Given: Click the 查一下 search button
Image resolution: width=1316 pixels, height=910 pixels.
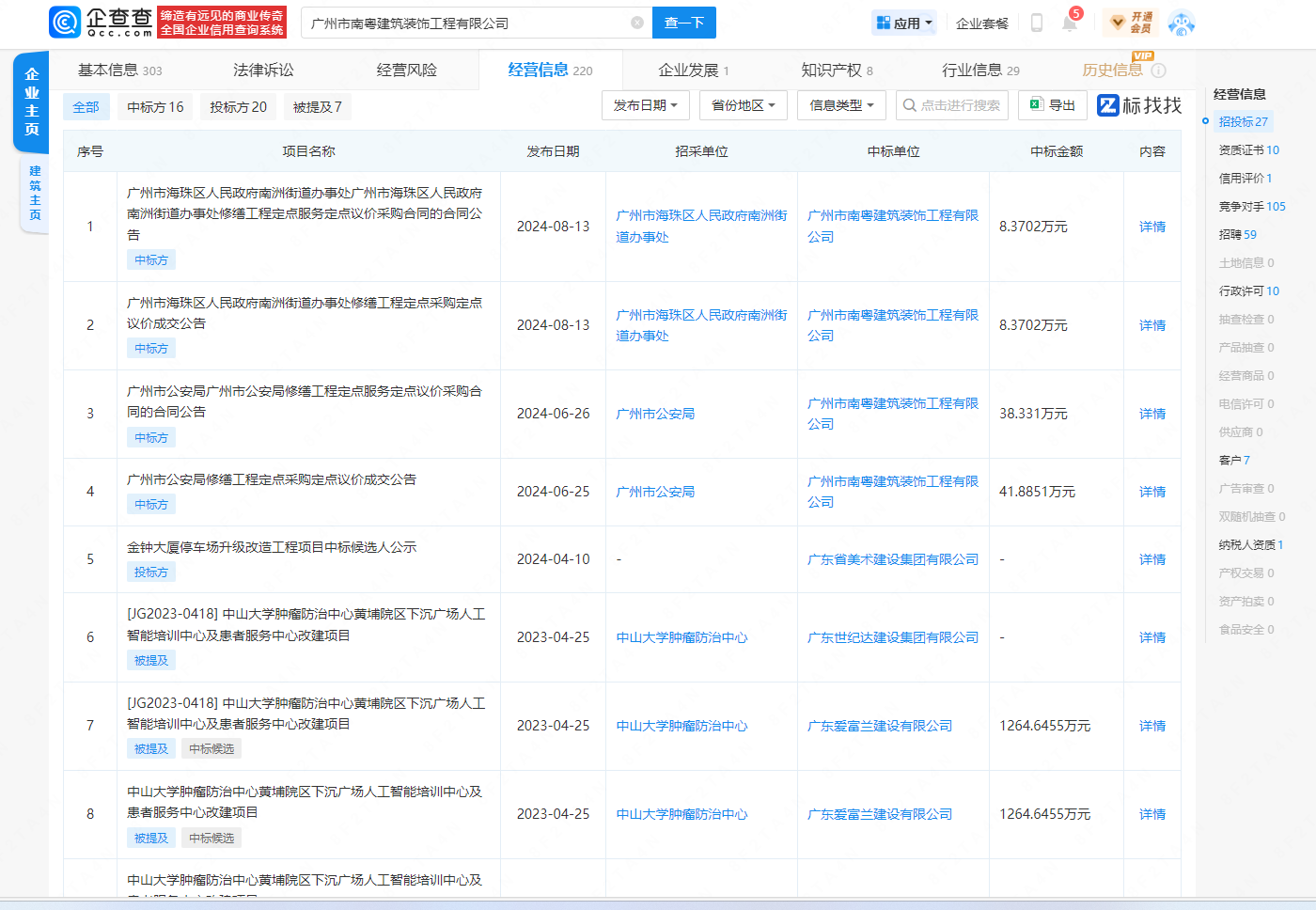Looking at the screenshot, I should click(684, 23).
